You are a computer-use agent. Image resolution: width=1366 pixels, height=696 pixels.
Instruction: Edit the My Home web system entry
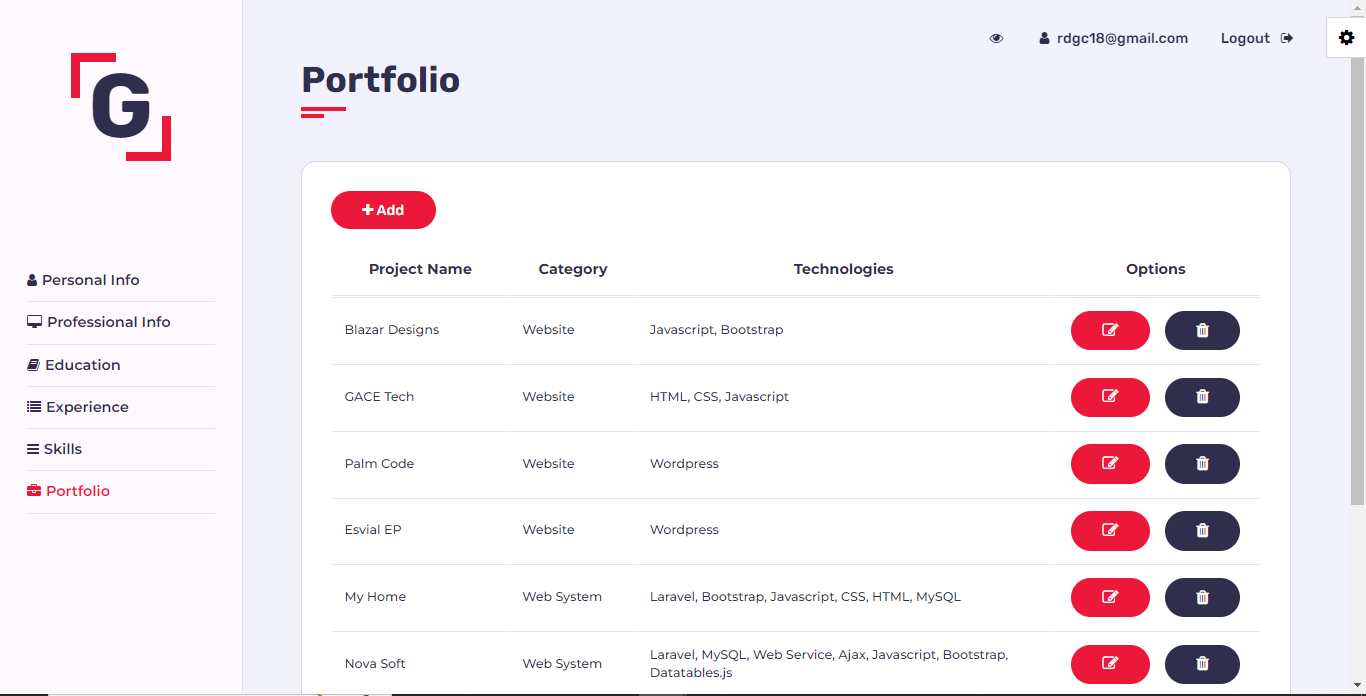pos(1110,597)
